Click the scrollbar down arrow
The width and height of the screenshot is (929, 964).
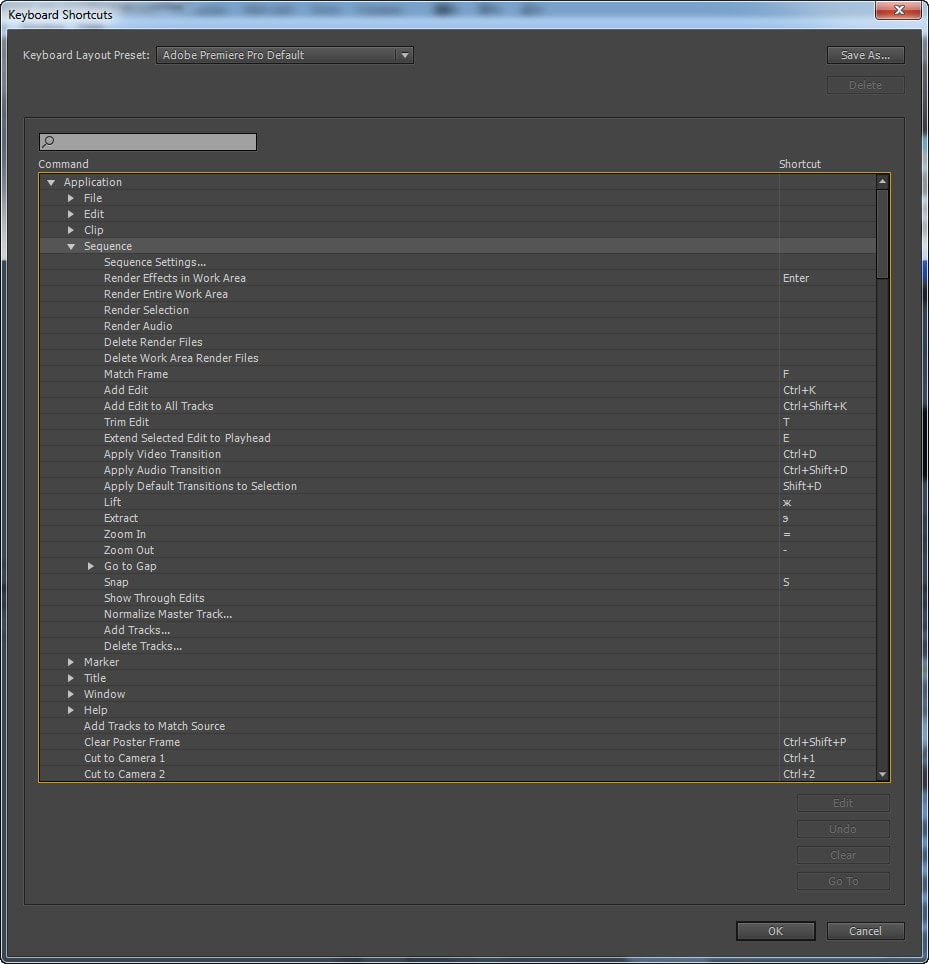(x=882, y=774)
